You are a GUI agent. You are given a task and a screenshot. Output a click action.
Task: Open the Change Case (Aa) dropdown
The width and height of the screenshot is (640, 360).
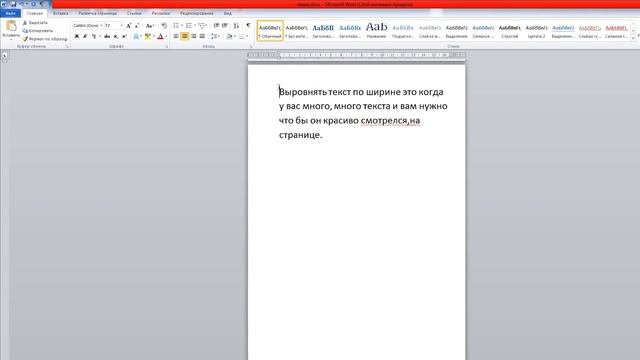click(150, 26)
